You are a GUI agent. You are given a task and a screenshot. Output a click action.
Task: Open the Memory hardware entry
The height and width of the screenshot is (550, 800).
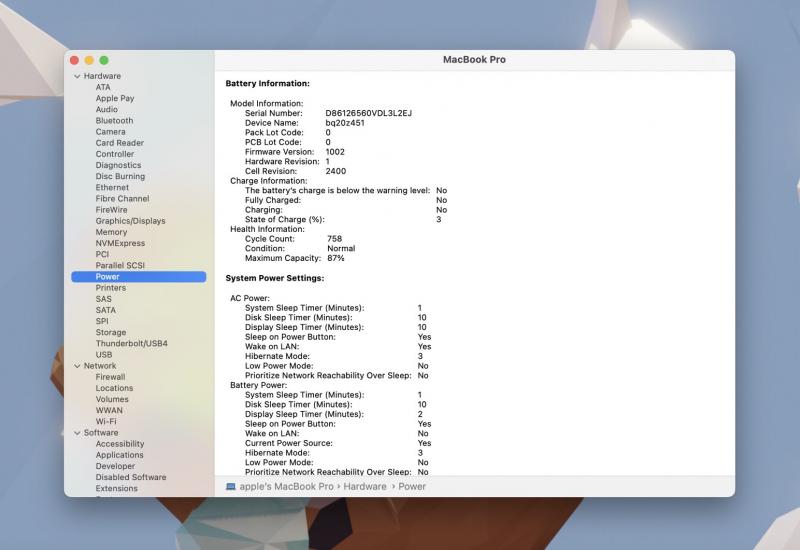[111, 232]
